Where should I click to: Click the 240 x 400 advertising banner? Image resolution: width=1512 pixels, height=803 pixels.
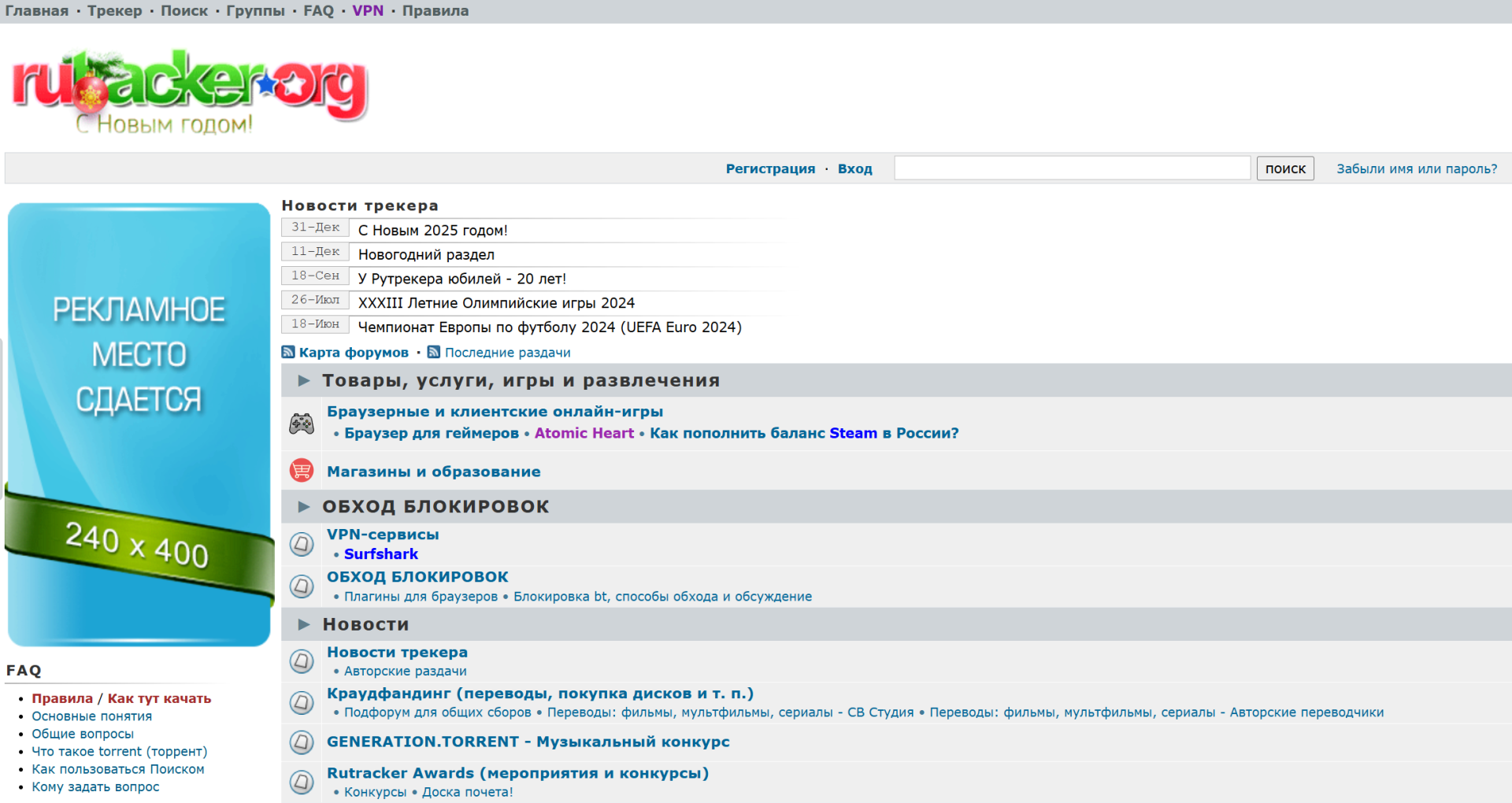click(x=139, y=425)
